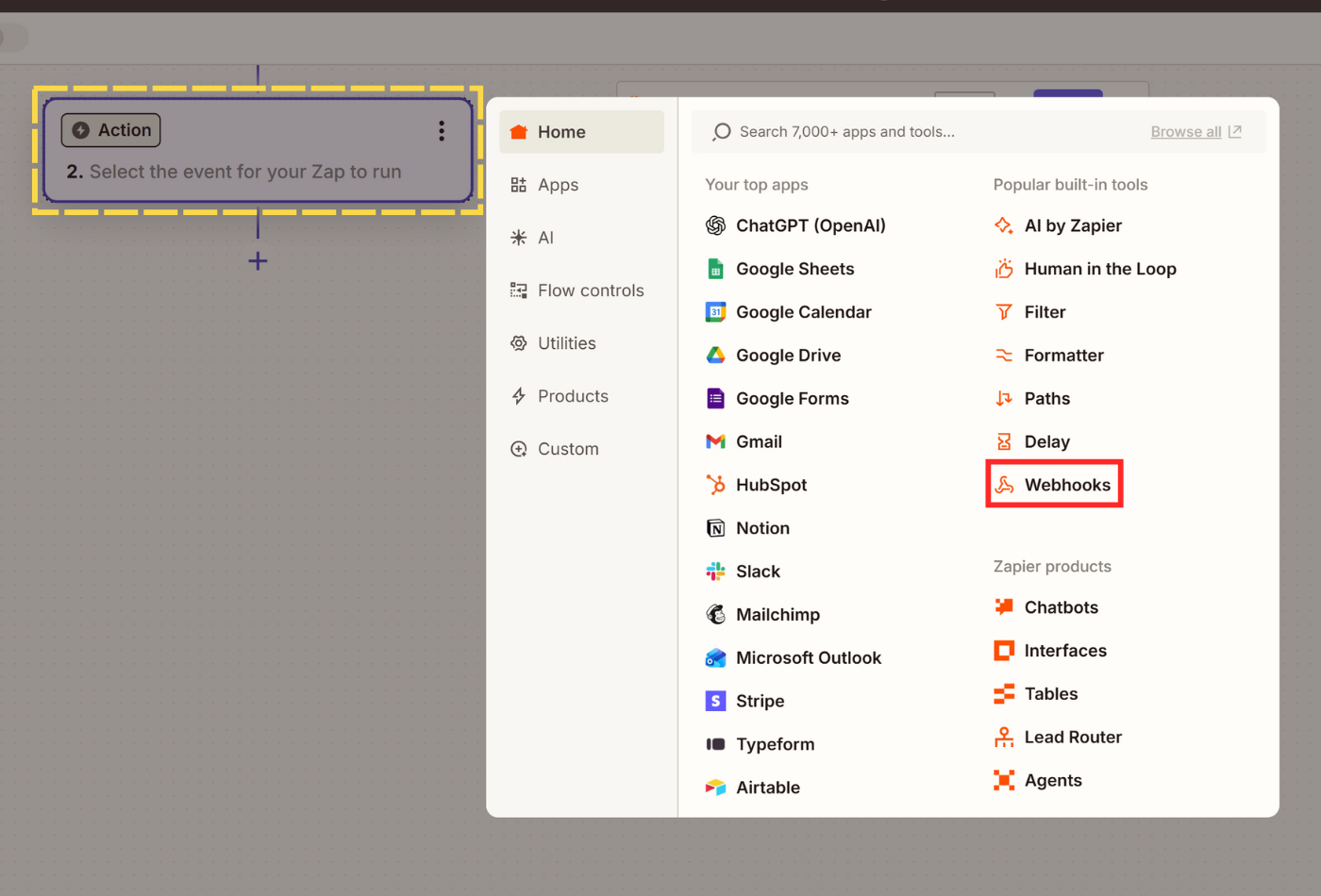Open the Action step three-dot menu

441,131
